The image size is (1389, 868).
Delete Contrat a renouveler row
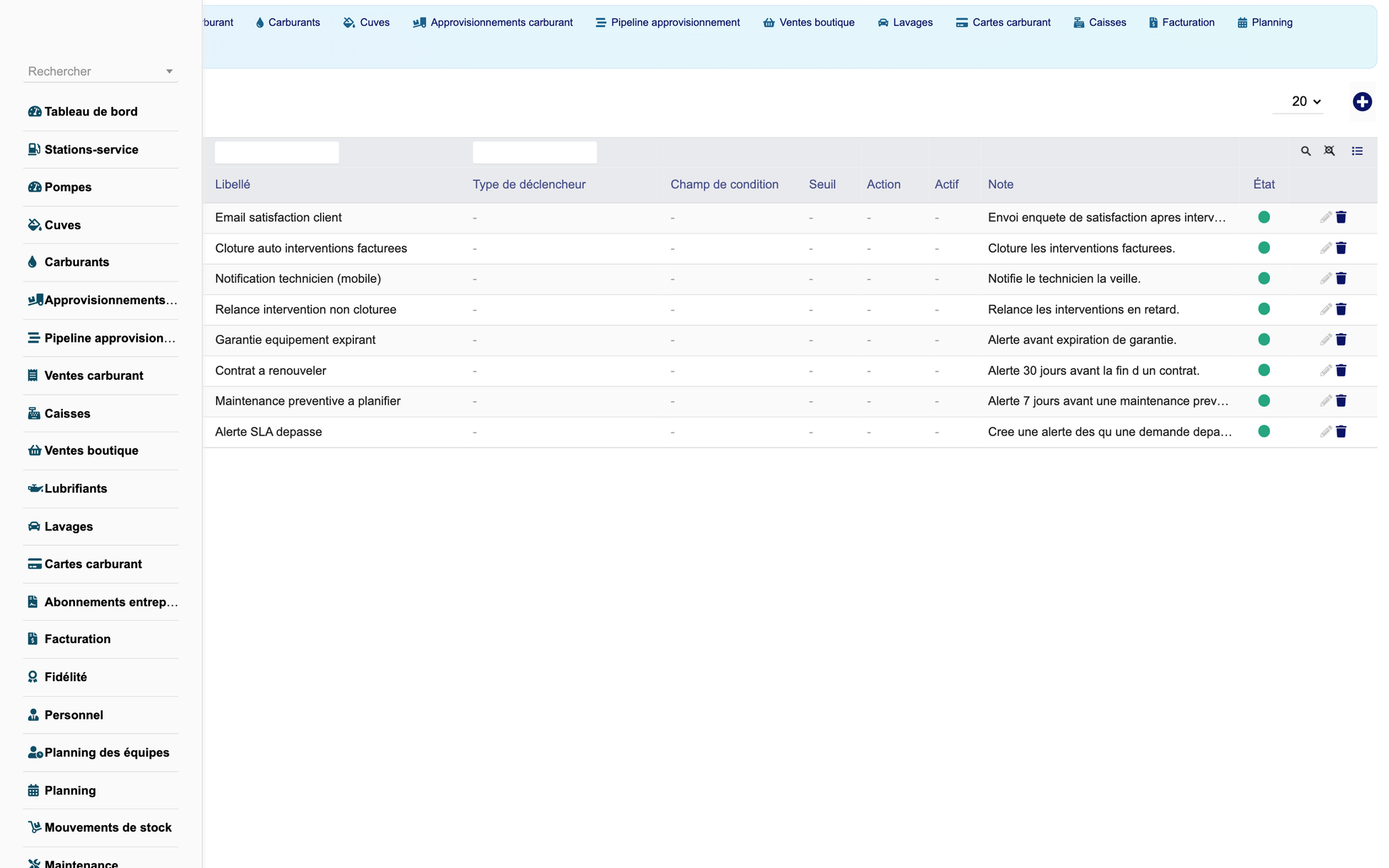tap(1341, 370)
